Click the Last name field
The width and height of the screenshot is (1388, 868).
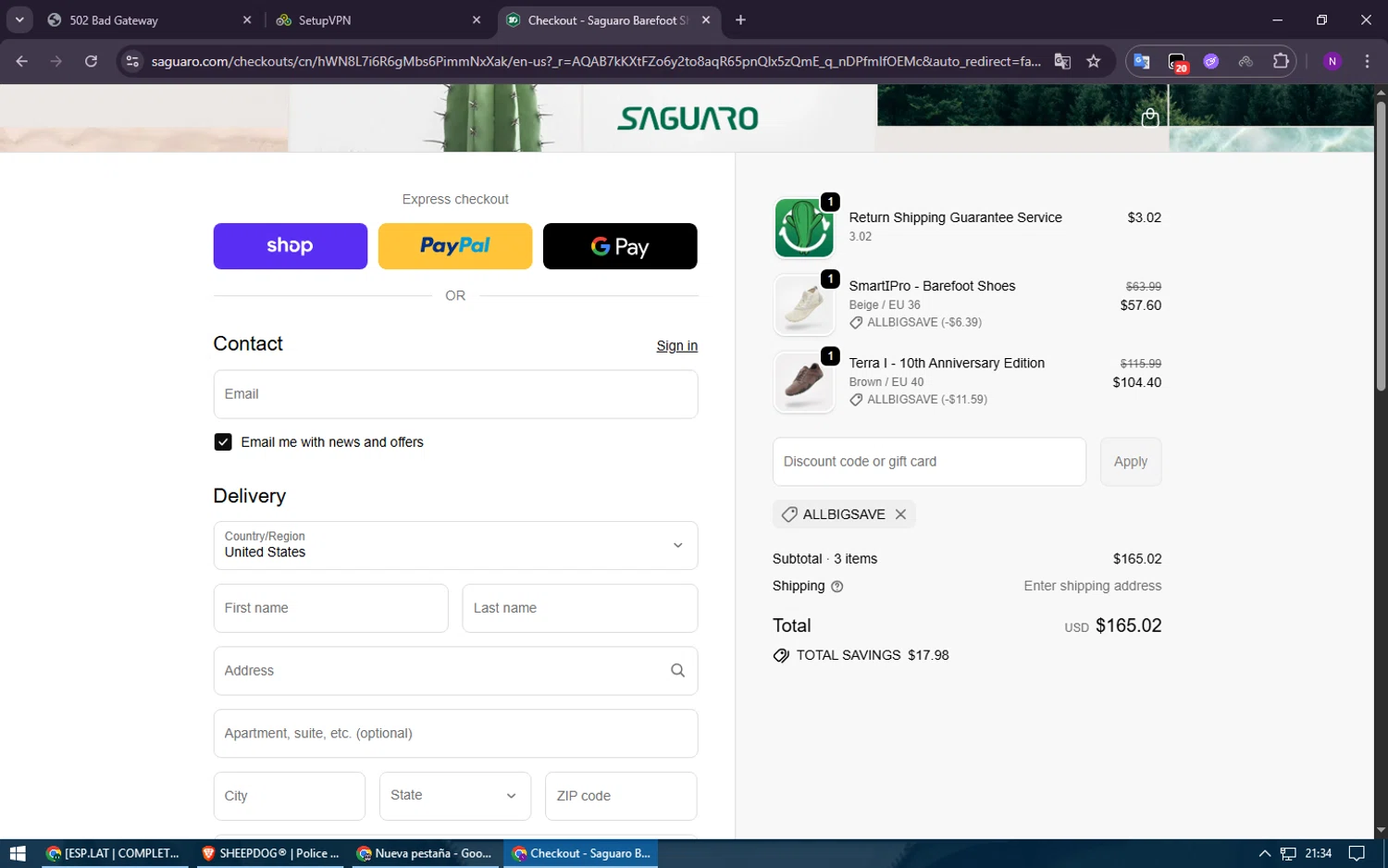580,608
